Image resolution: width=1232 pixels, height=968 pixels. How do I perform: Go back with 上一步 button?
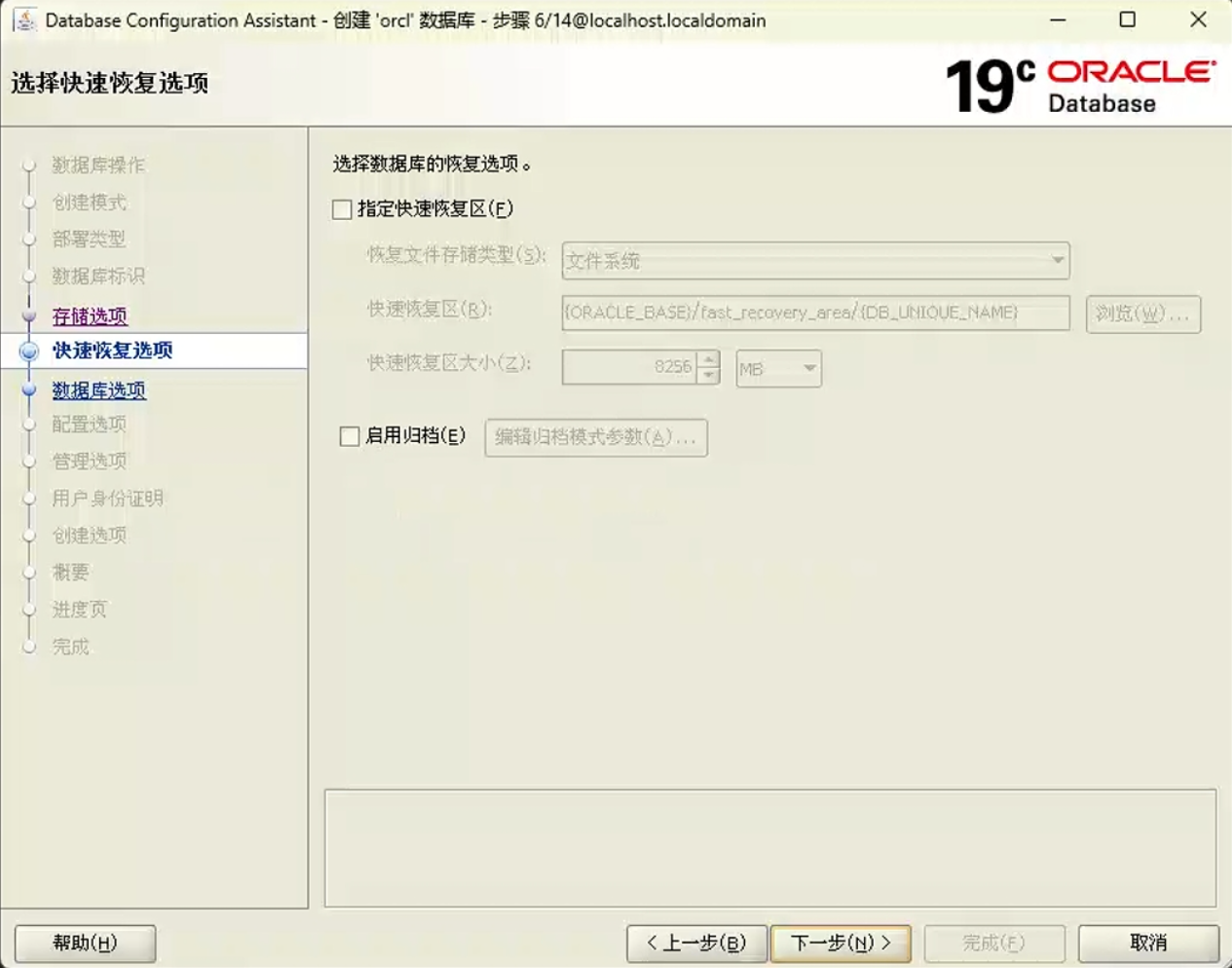[696, 943]
